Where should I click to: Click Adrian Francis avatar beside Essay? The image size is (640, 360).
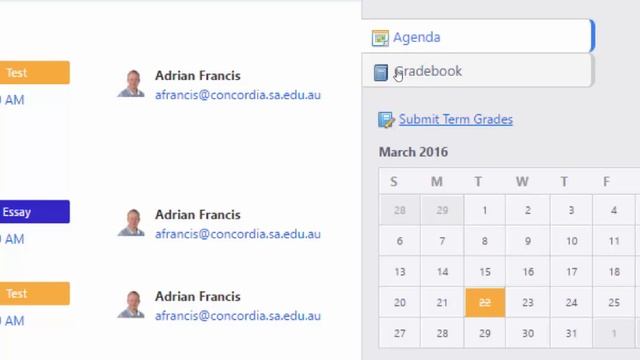131,223
